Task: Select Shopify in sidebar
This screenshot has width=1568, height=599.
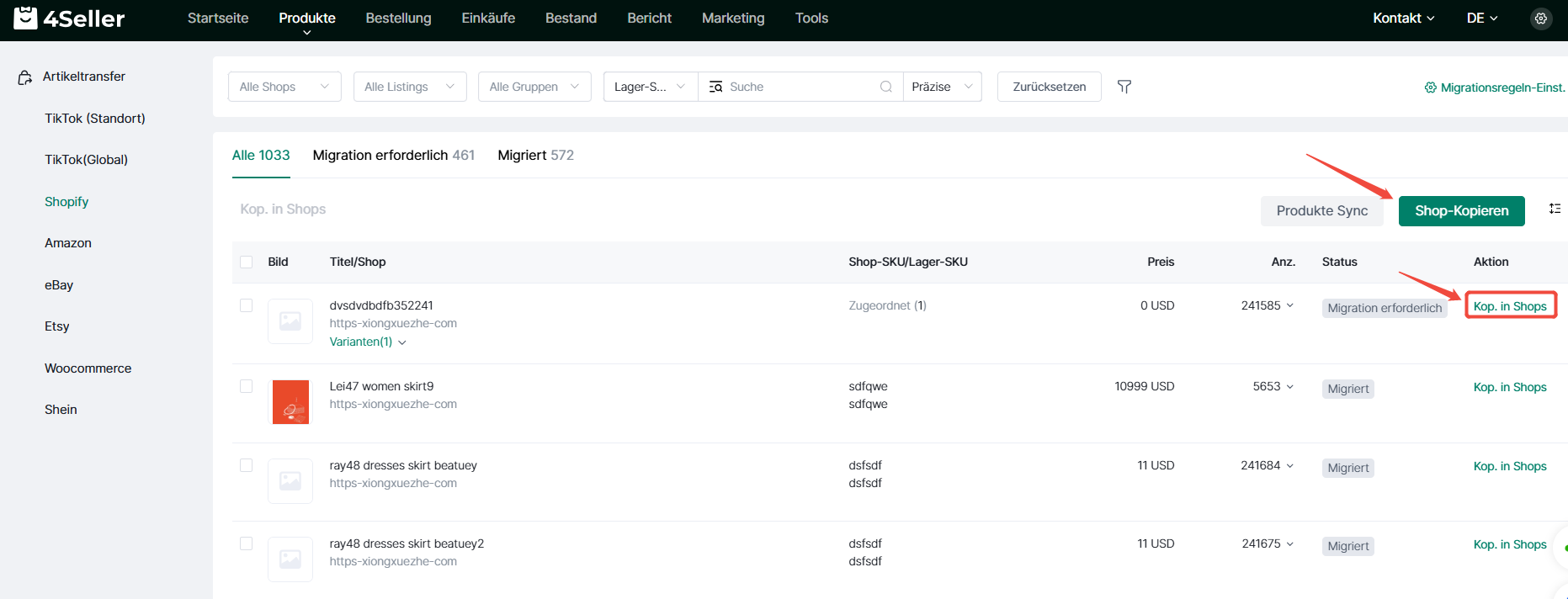Action: coord(66,202)
